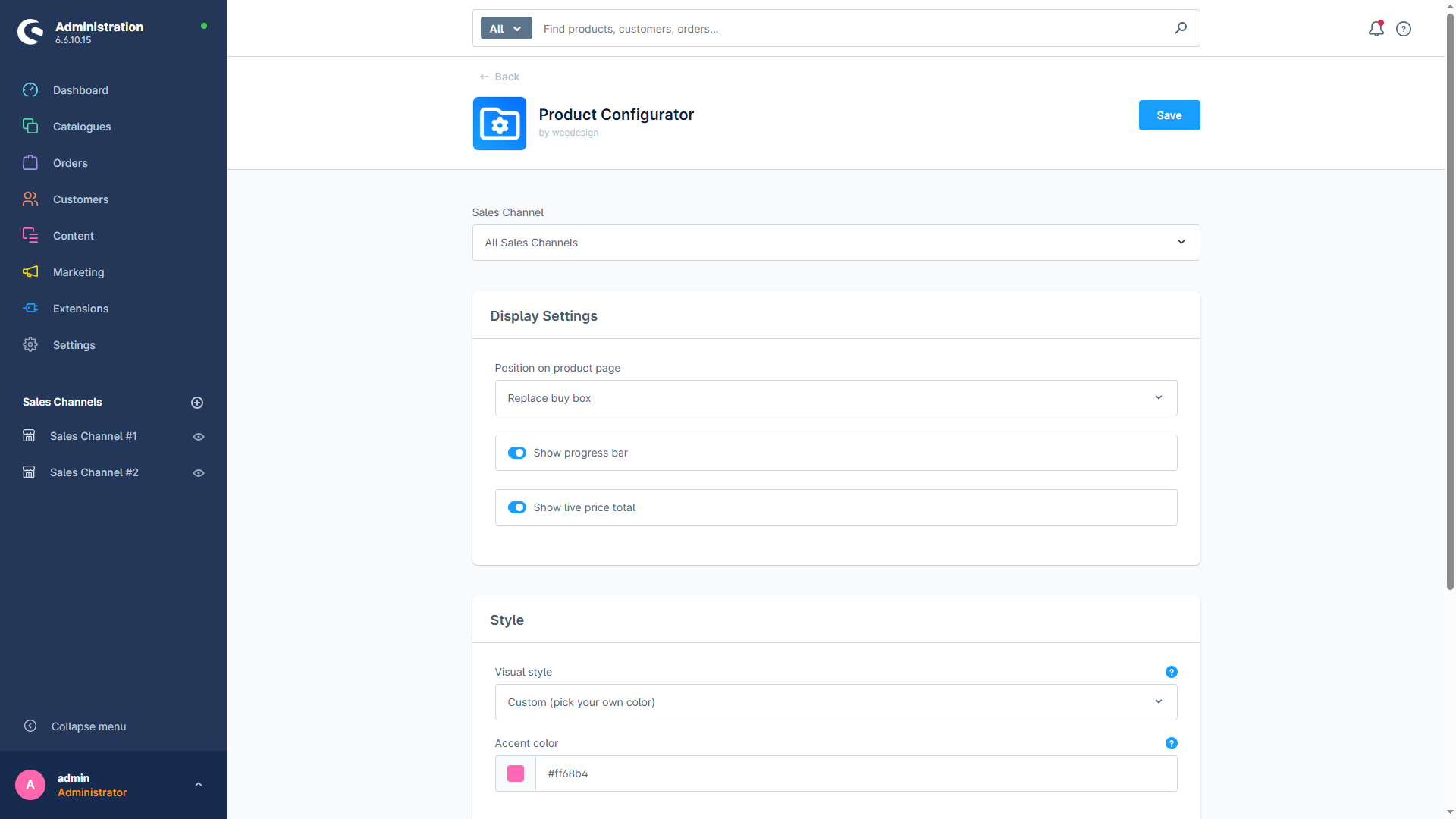Click the Settings gear icon
This screenshot has height=819, width=1456.
30,344
